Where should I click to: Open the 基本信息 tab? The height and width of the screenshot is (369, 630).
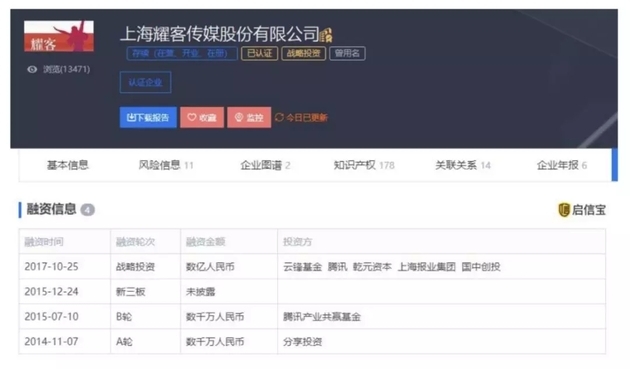point(68,165)
